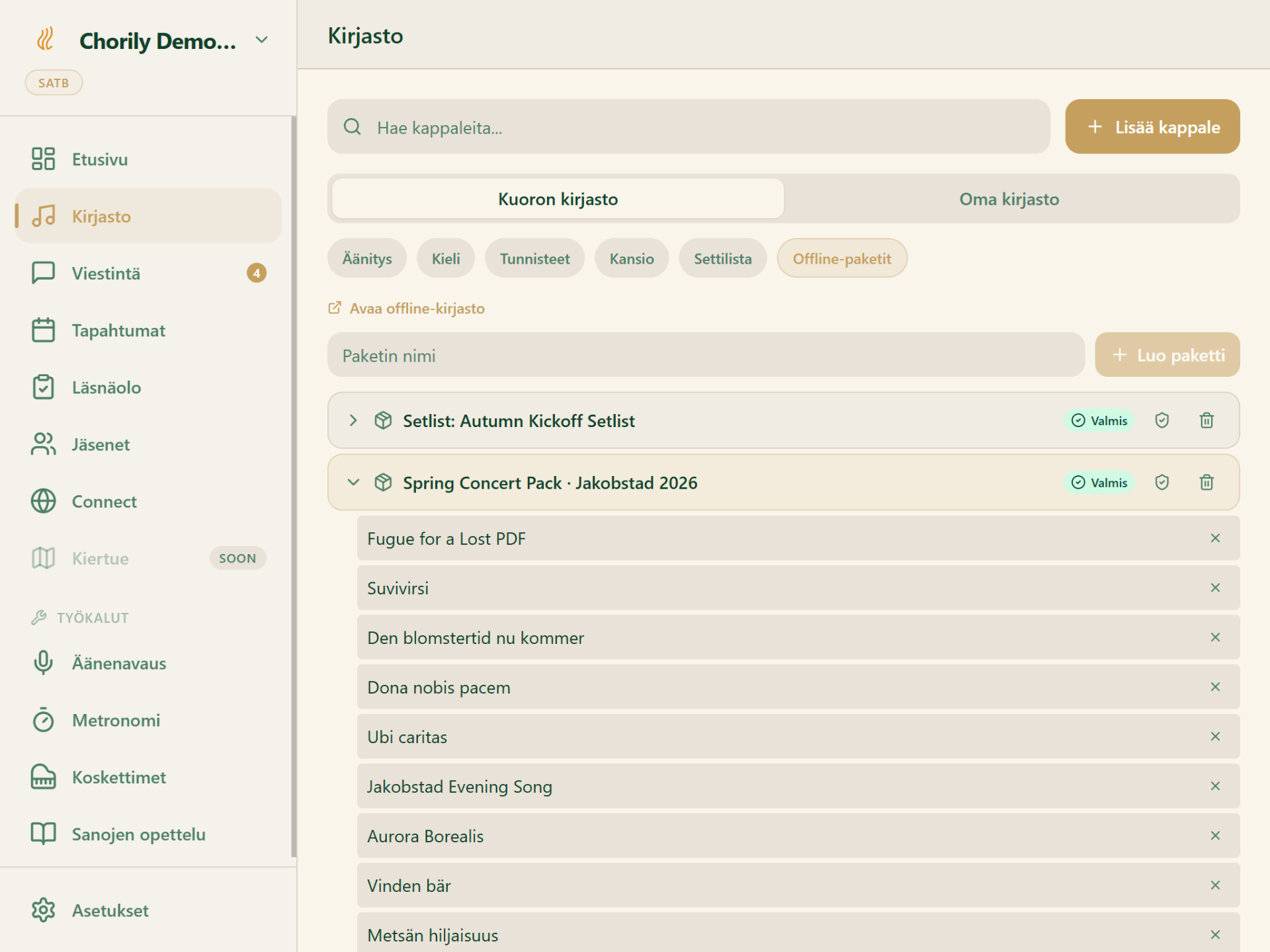1270x952 pixels.
Task: Click the Kiertue map icon
Action: (x=44, y=558)
